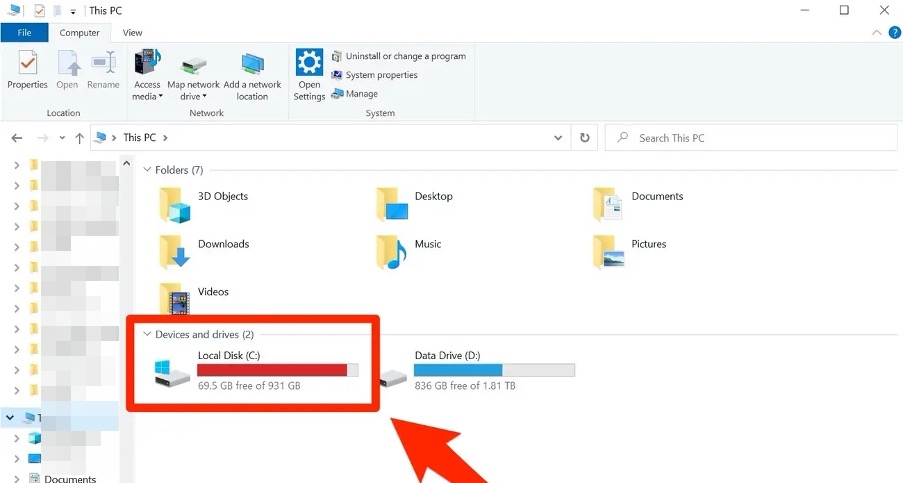Open Help with the question mark icon
Image resolution: width=904 pixels, height=483 pixels.
894,33
